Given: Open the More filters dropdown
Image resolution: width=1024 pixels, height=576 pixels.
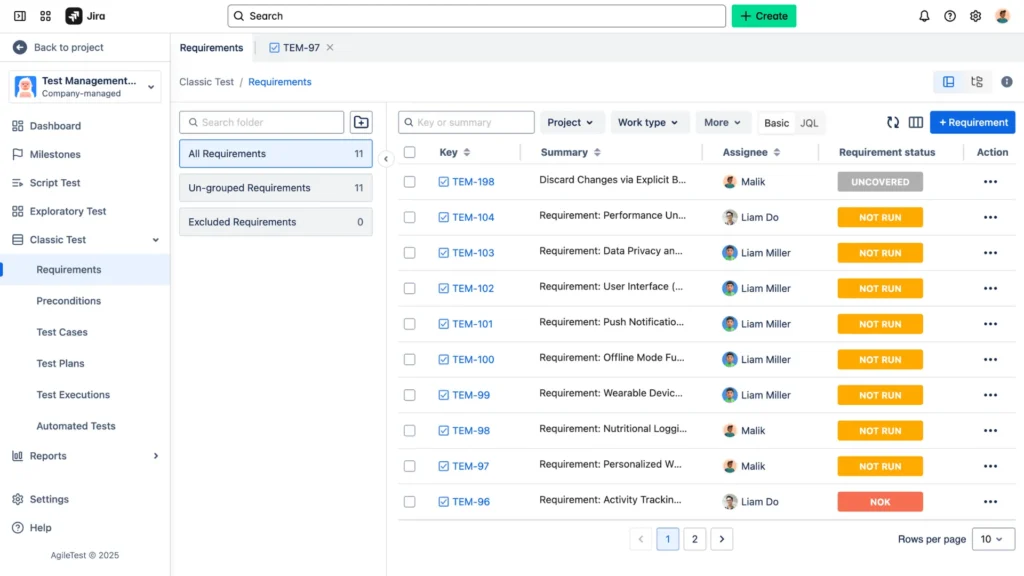Looking at the screenshot, I should [x=722, y=122].
